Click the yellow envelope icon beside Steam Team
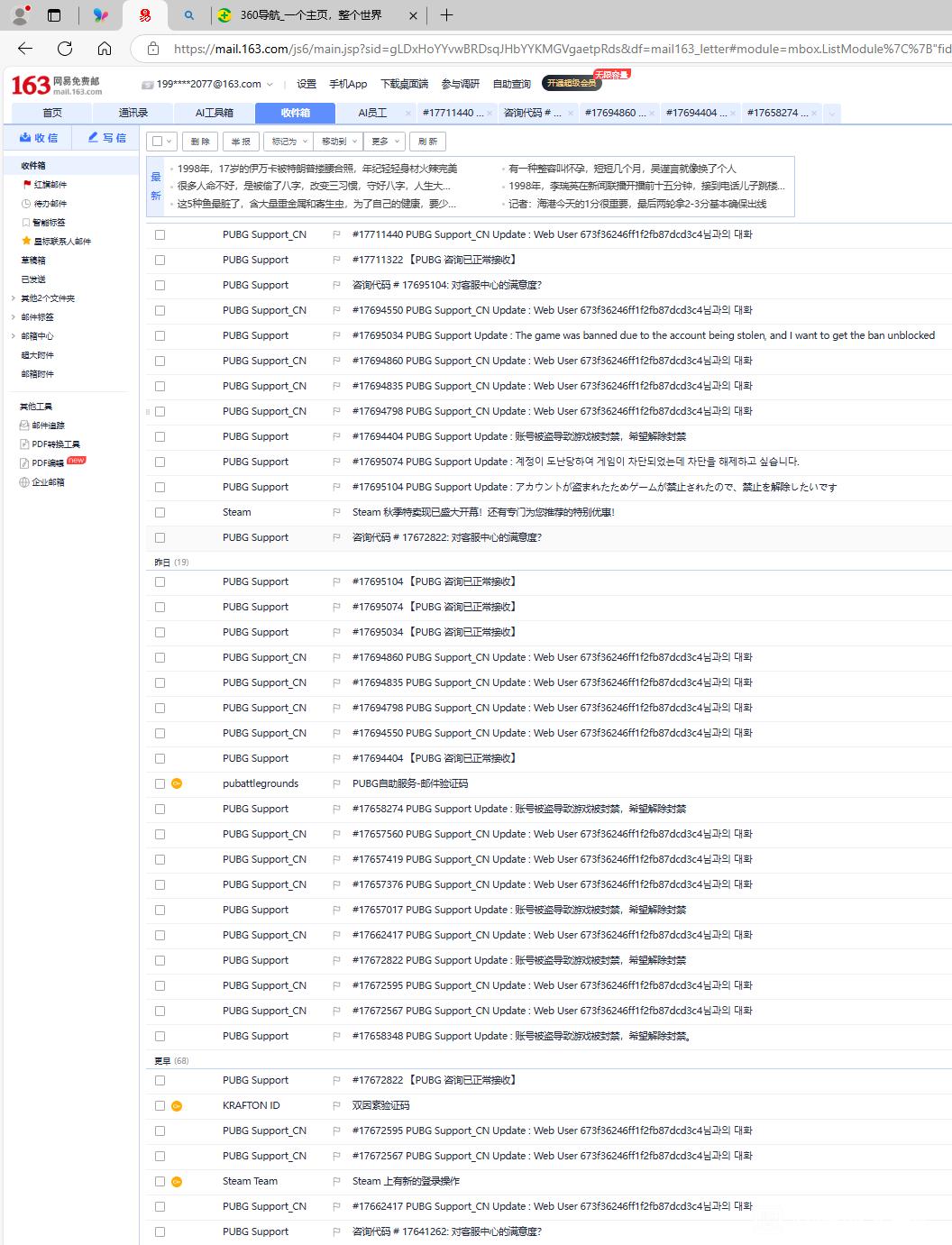Image resolution: width=952 pixels, height=1245 pixels. point(177,1181)
